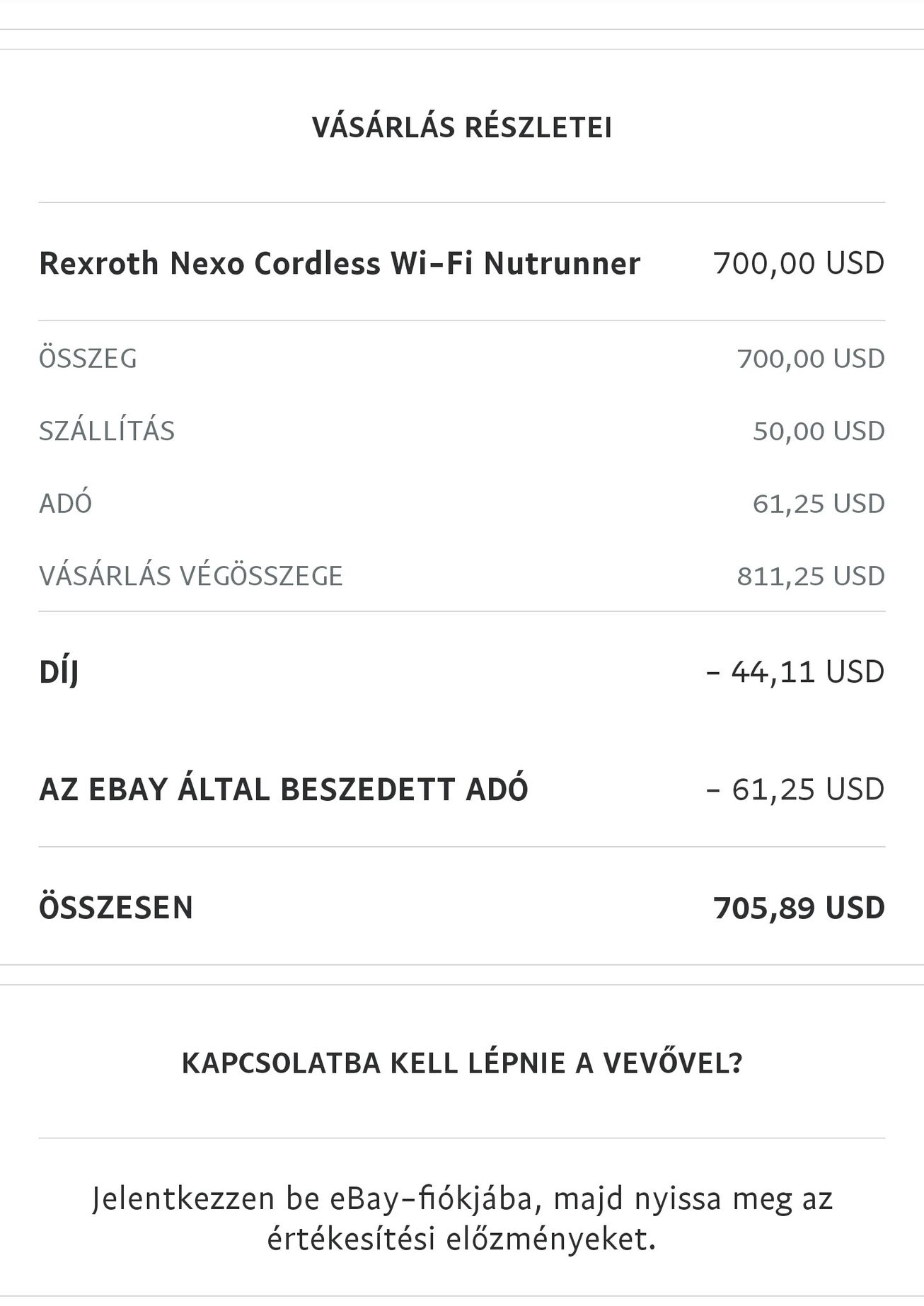The image size is (924, 1306).
Task: Select the collected tax − 61,25 USD value
Action: (x=795, y=789)
